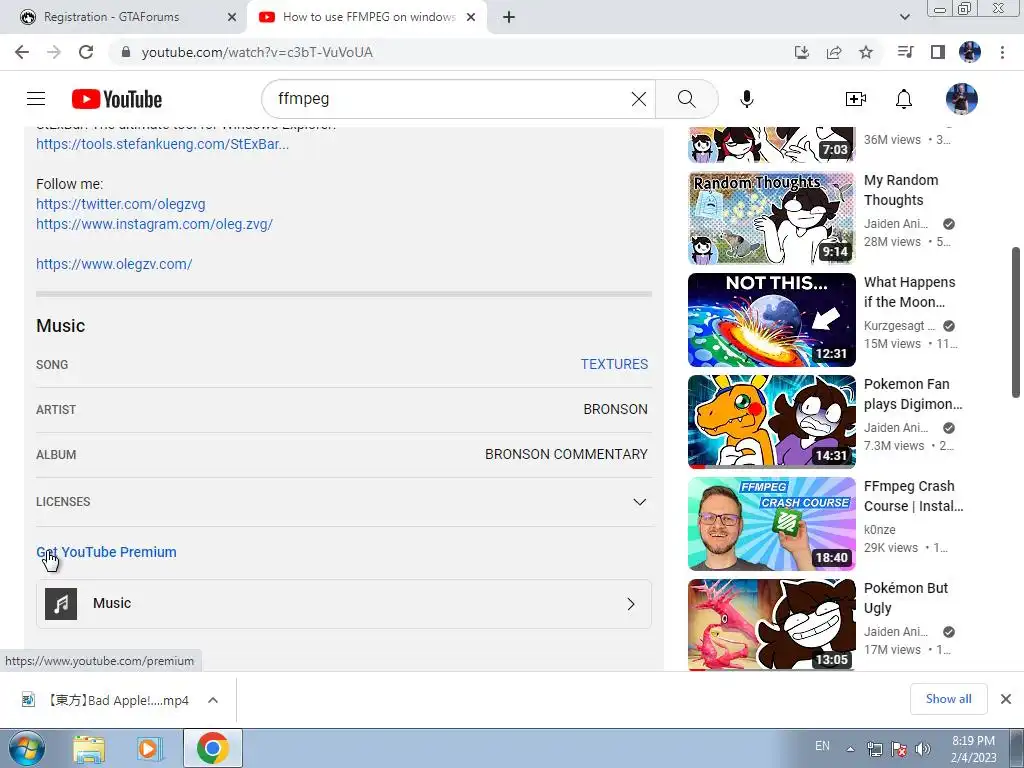The height and width of the screenshot is (768, 1024).
Task: Click the EN language indicator
Action: [822, 745]
